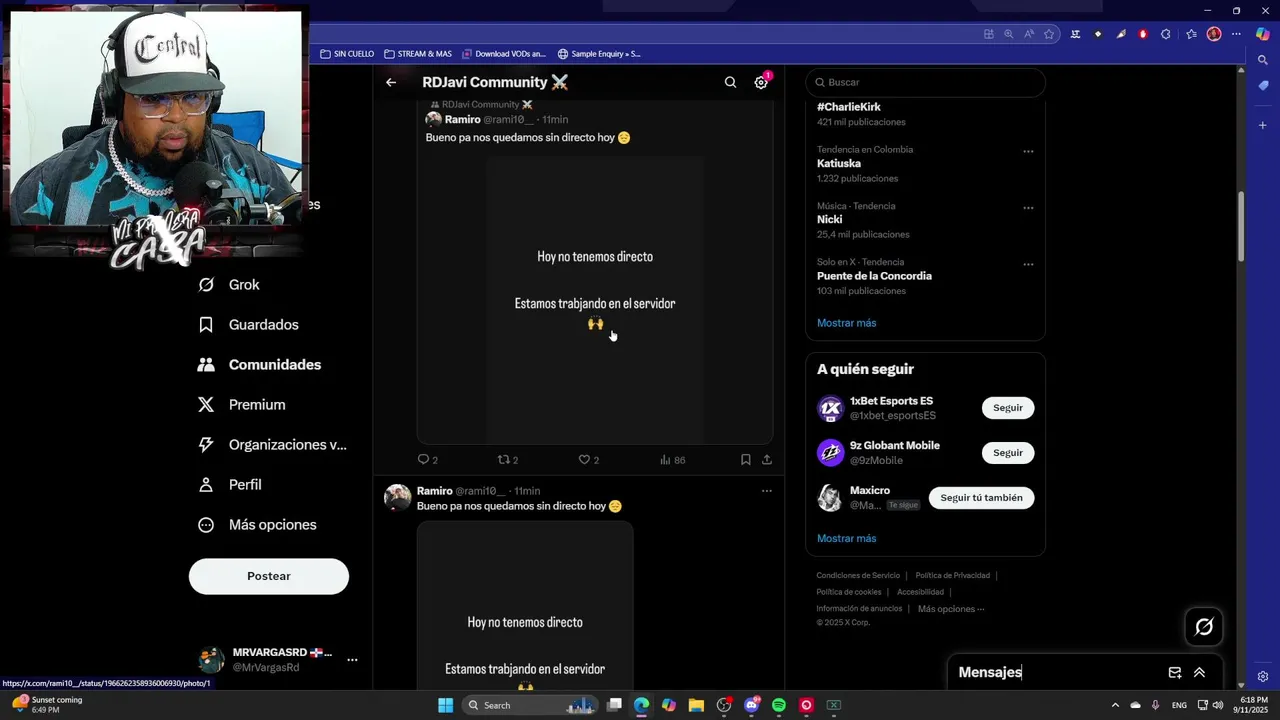
Task: Open the Windows Start button
Action: point(445,705)
